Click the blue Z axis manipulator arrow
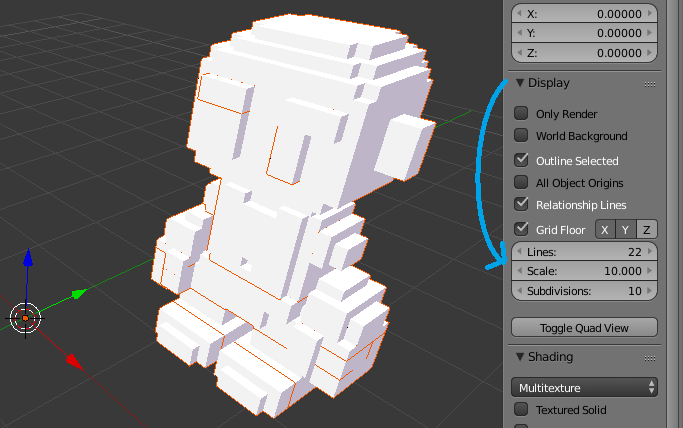The height and width of the screenshot is (428, 683). (x=28, y=257)
